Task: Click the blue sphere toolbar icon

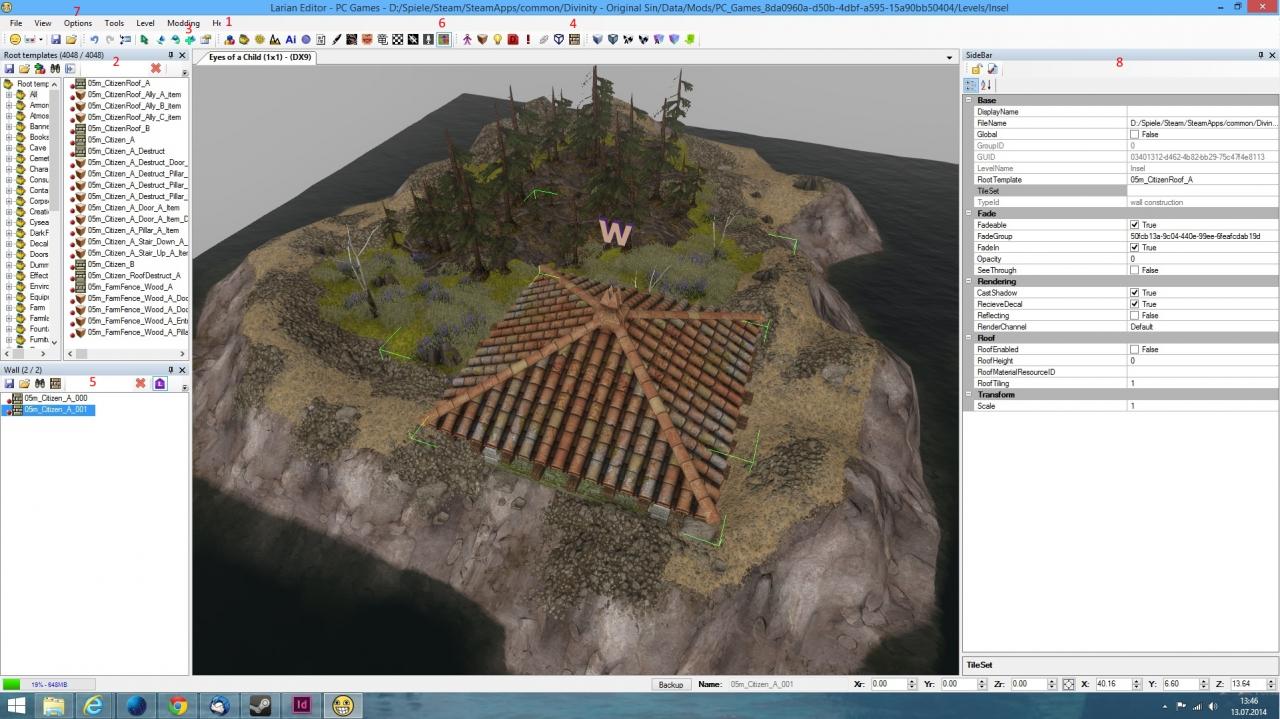Action: tap(306, 39)
